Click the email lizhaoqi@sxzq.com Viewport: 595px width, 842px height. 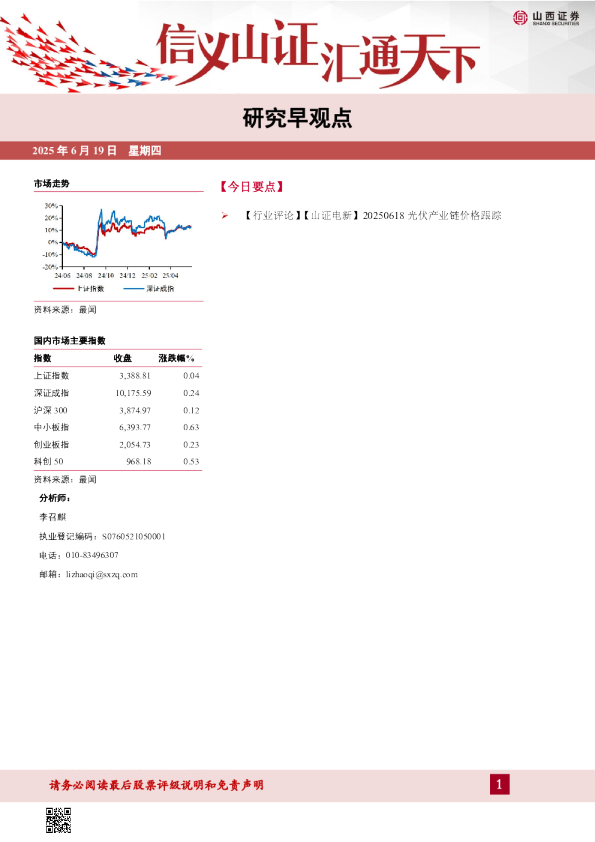[x=102, y=575]
